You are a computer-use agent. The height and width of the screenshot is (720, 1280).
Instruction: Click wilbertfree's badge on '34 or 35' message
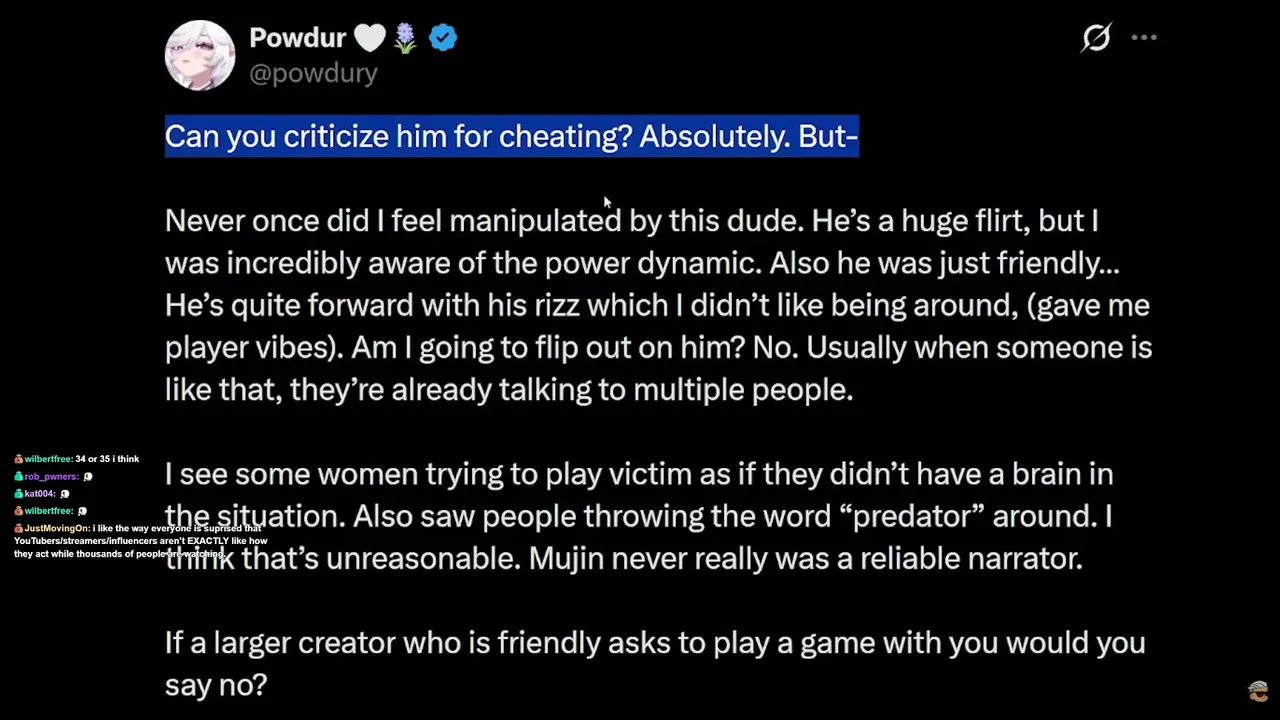coord(18,459)
